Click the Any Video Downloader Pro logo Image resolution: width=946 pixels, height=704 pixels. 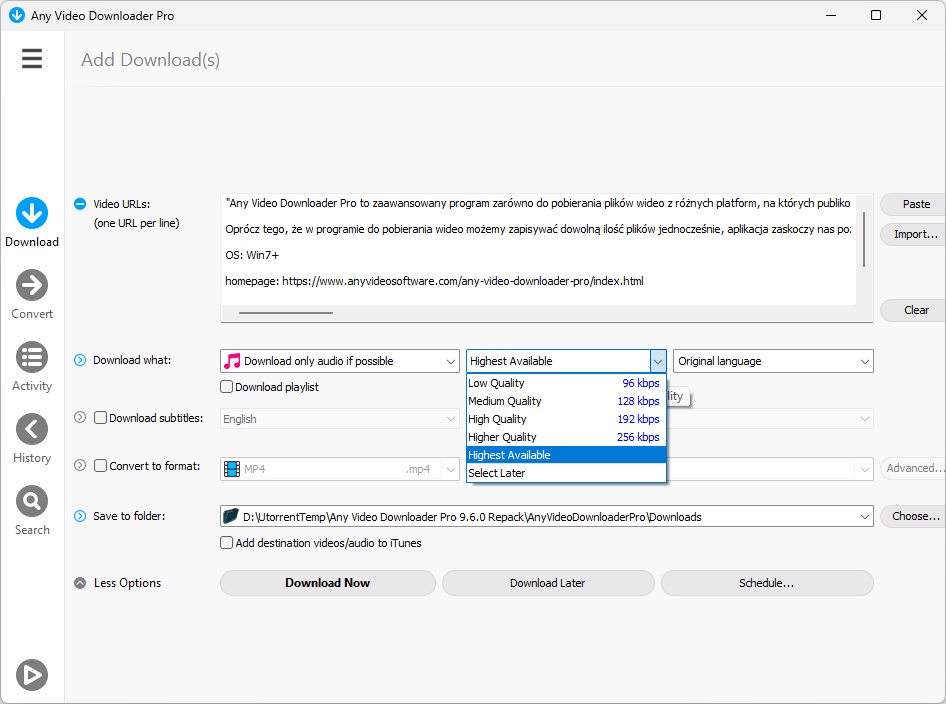pyautogui.click(x=17, y=15)
